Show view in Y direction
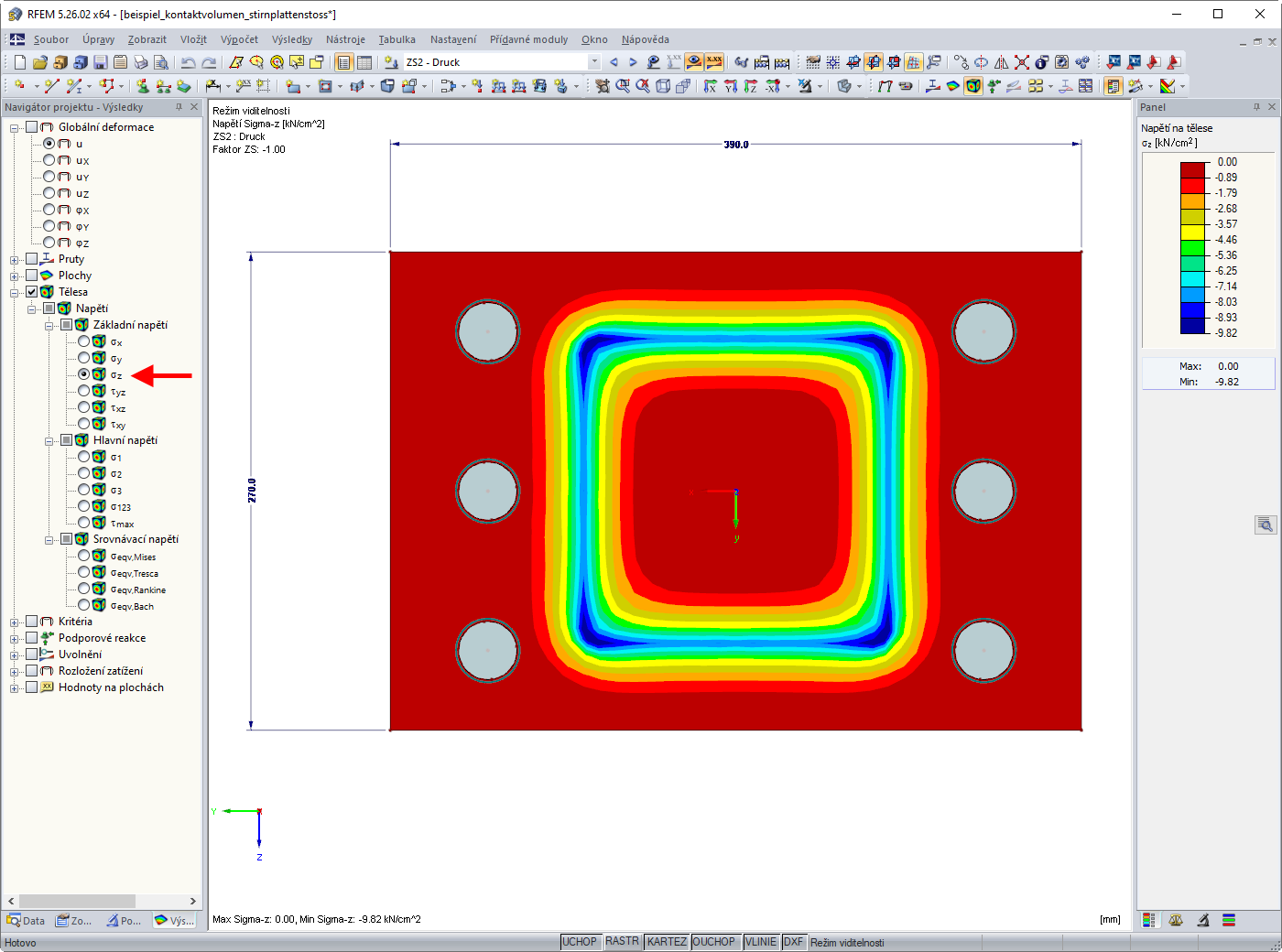 tap(731, 86)
